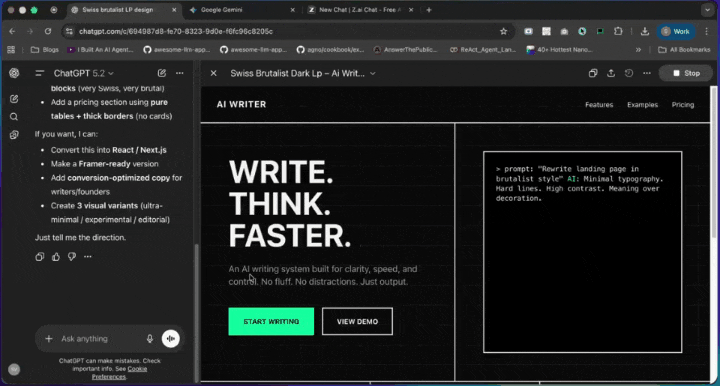Click the START WRITING button
The width and height of the screenshot is (720, 386).
(x=271, y=321)
